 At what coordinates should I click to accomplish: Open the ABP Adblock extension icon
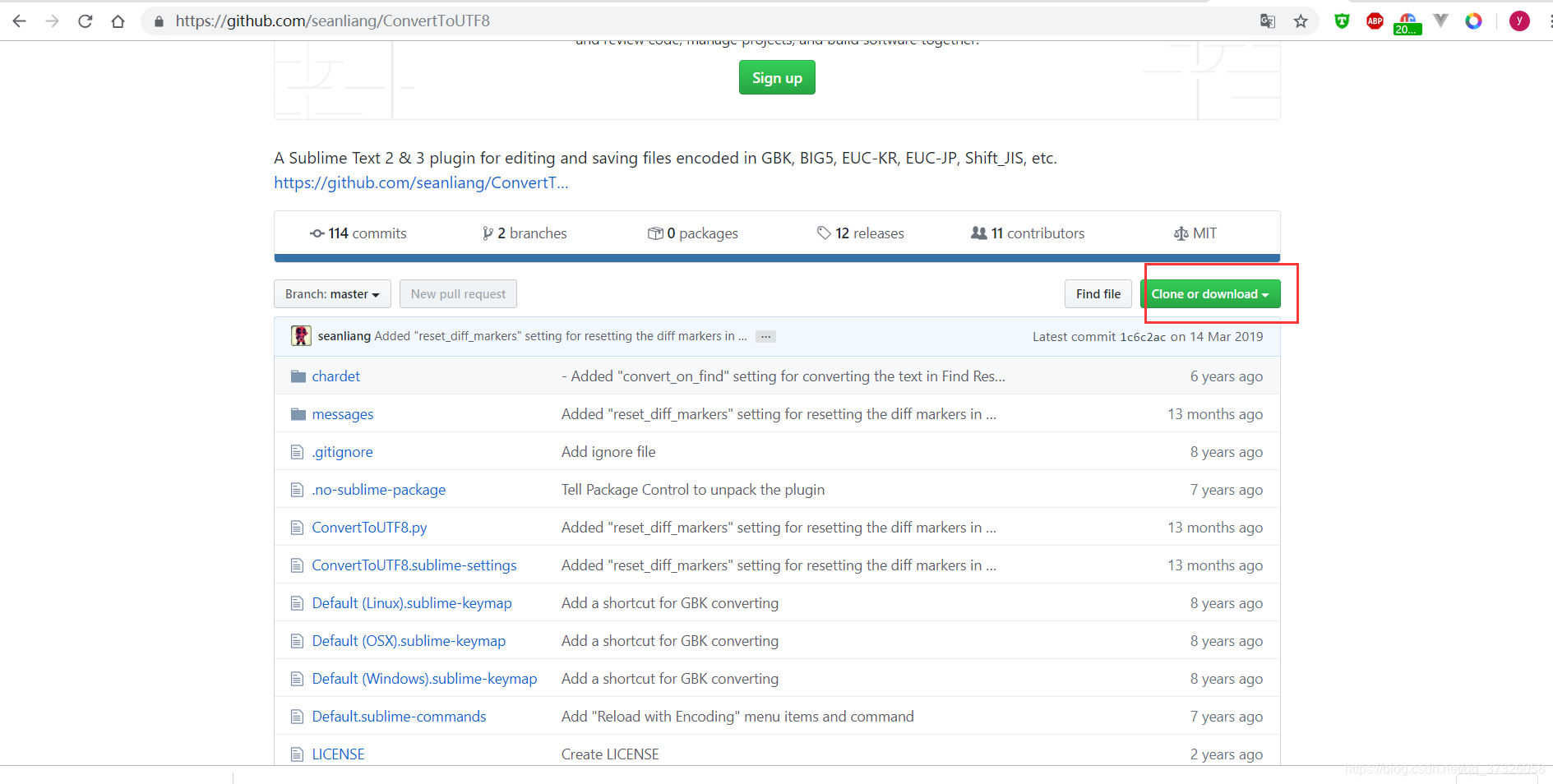tap(1375, 21)
